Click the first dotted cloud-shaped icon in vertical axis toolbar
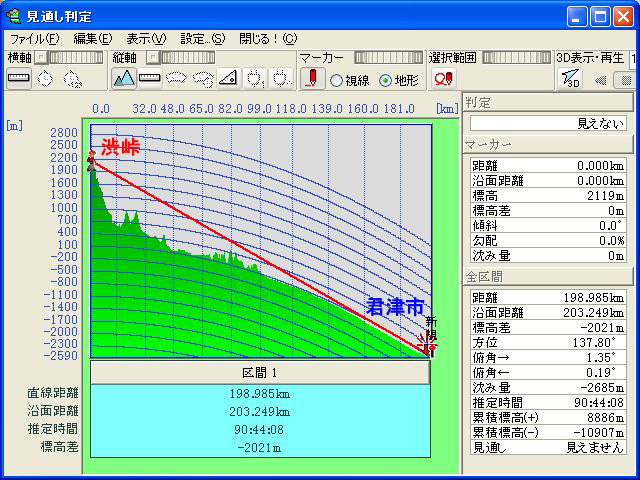The image size is (640, 480). tap(176, 78)
